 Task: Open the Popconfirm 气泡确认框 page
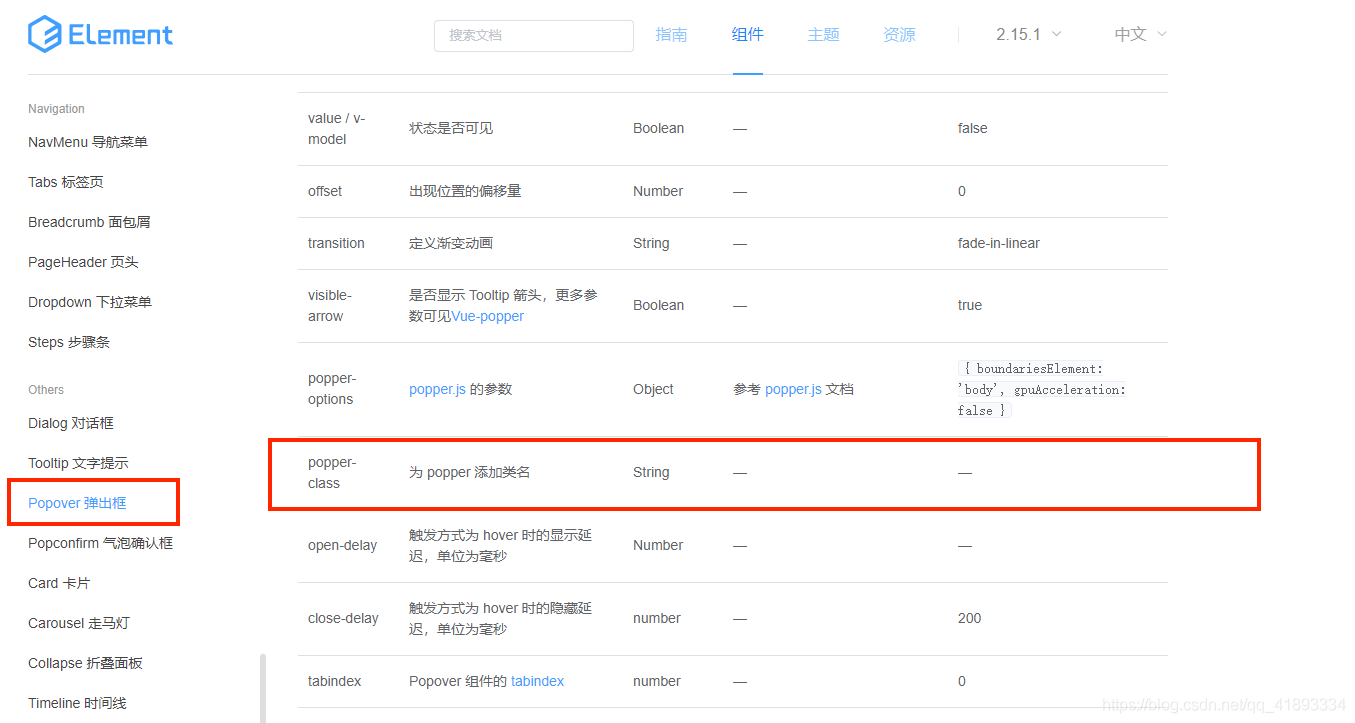(100, 542)
